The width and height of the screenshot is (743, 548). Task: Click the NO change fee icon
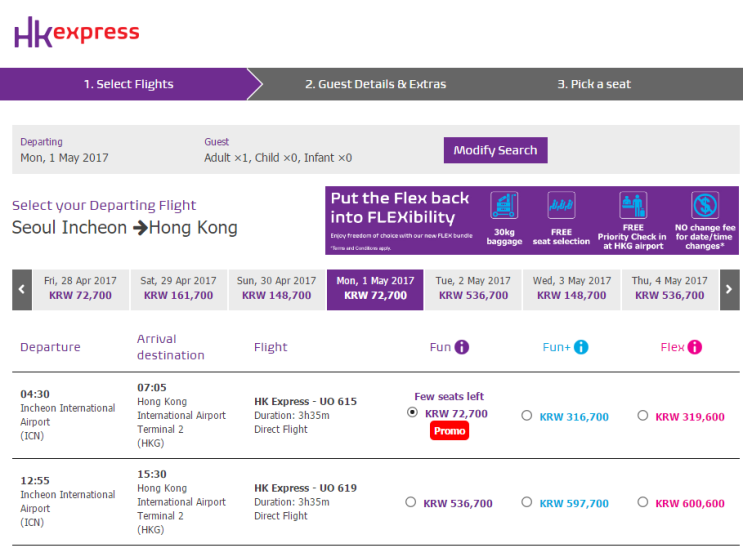coord(705,205)
